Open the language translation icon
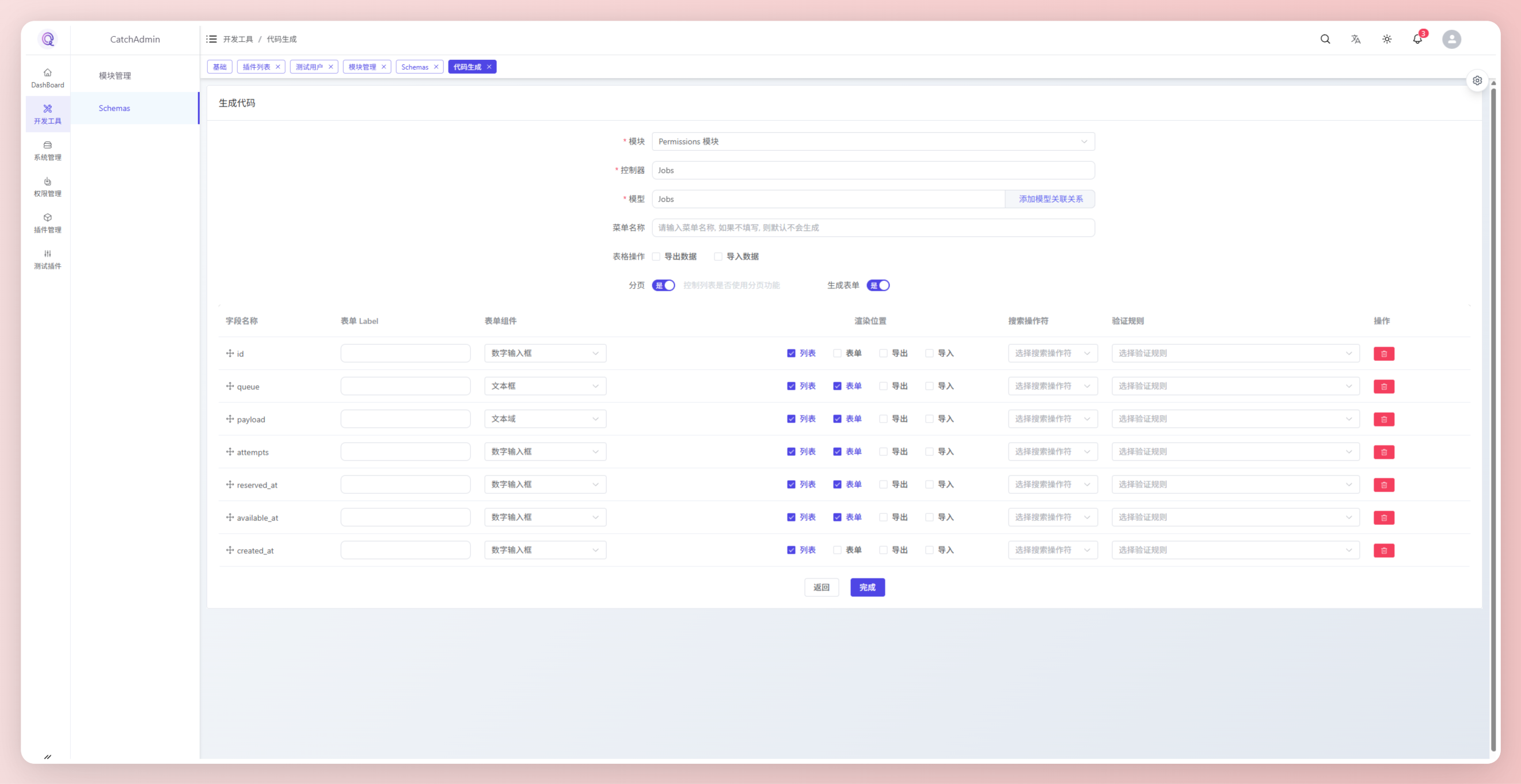Screen dimensions: 1521x784 click(1356, 39)
